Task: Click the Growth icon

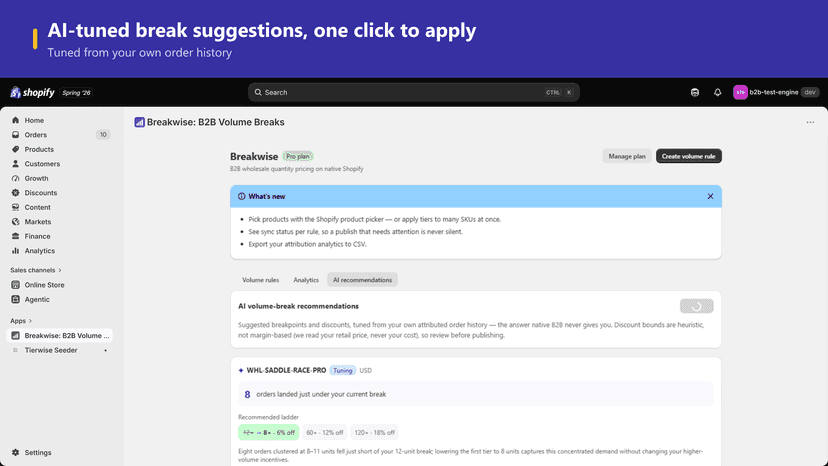Action: coord(15,179)
